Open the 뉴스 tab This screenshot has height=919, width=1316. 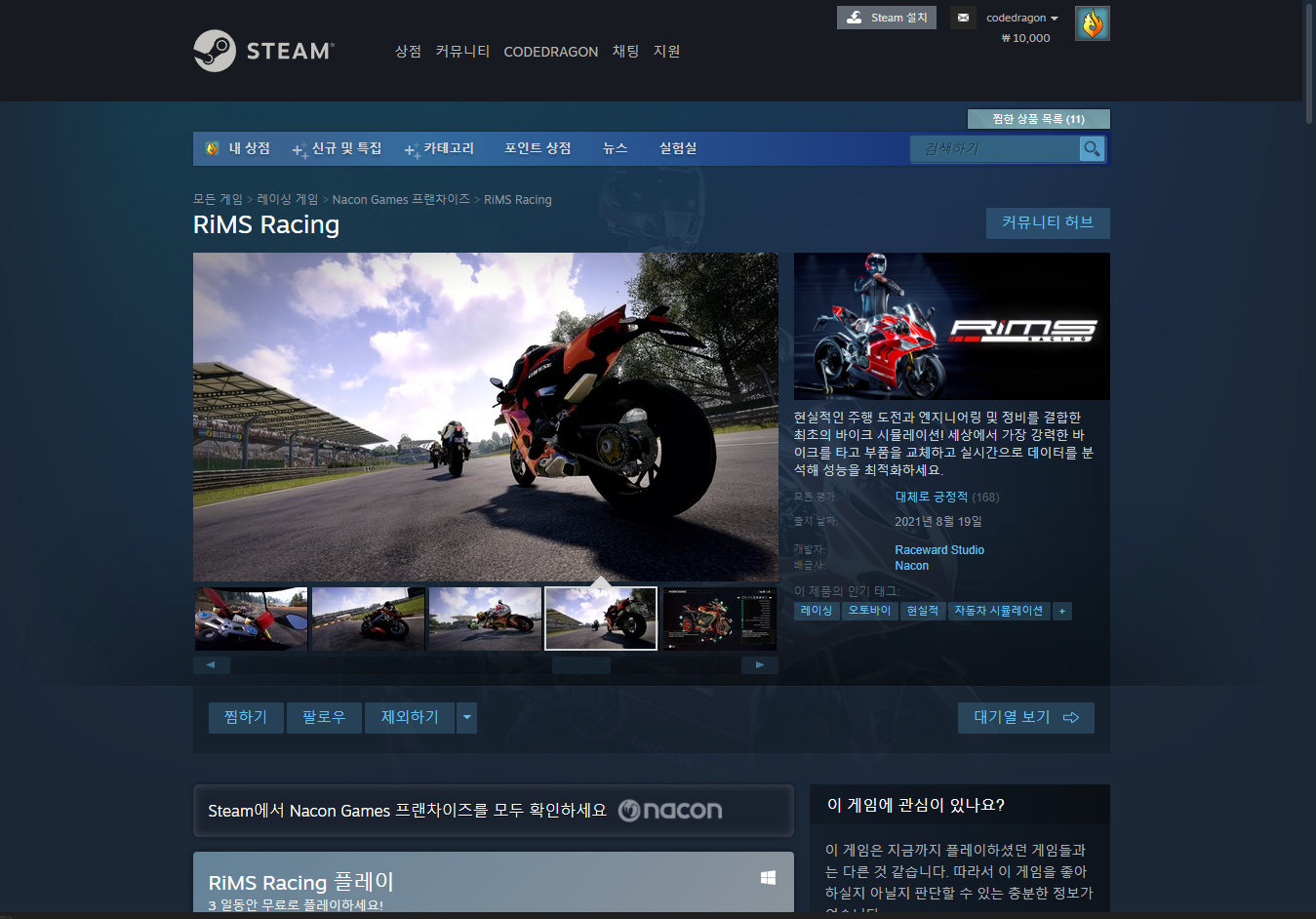(x=615, y=148)
